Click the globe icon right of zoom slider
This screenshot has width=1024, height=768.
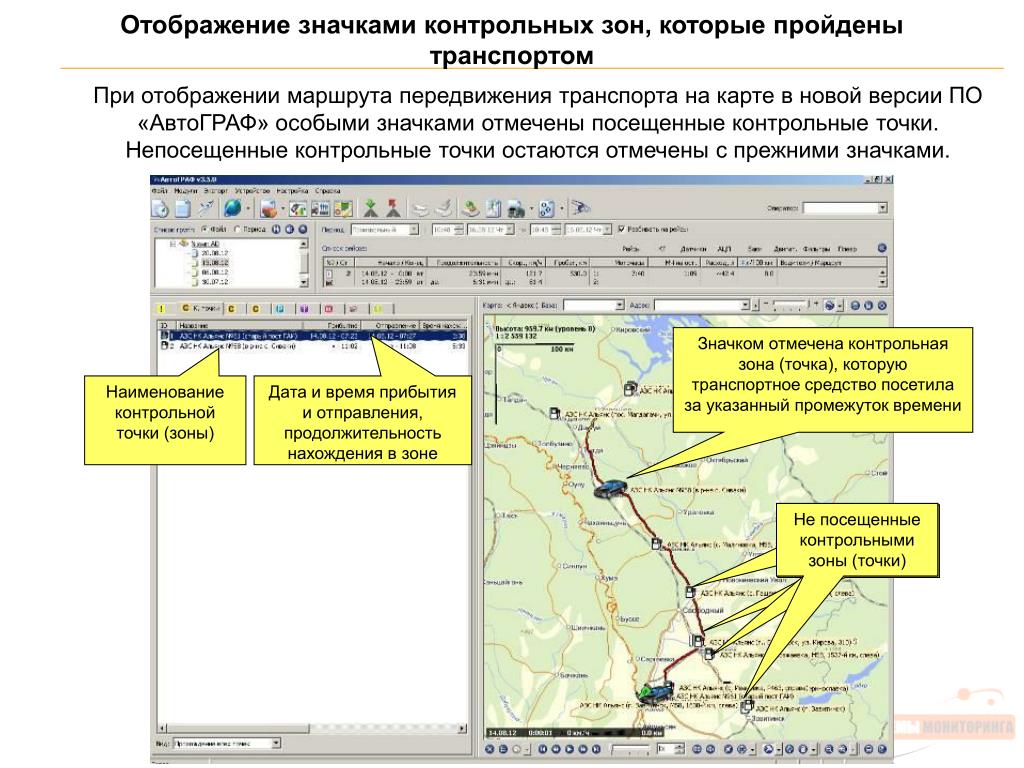pos(829,305)
